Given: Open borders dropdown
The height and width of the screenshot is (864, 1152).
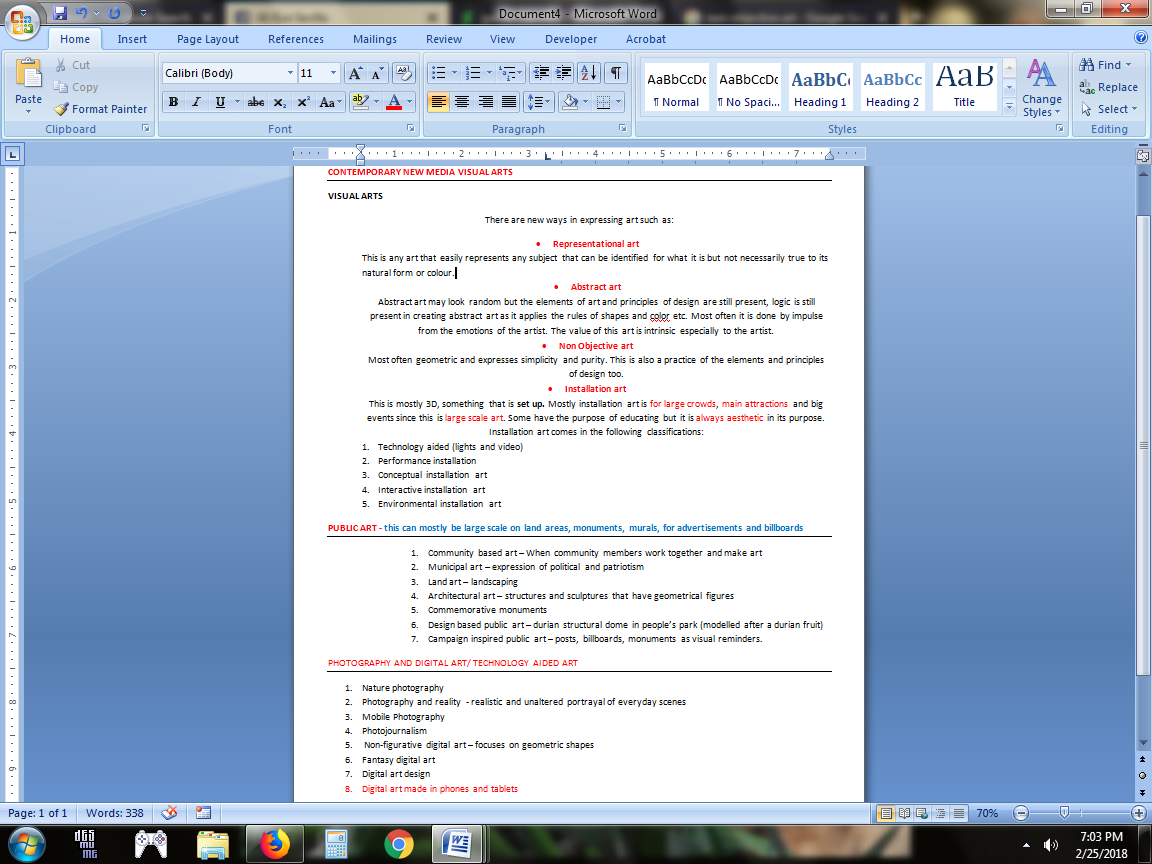Looking at the screenshot, I should click(619, 102).
